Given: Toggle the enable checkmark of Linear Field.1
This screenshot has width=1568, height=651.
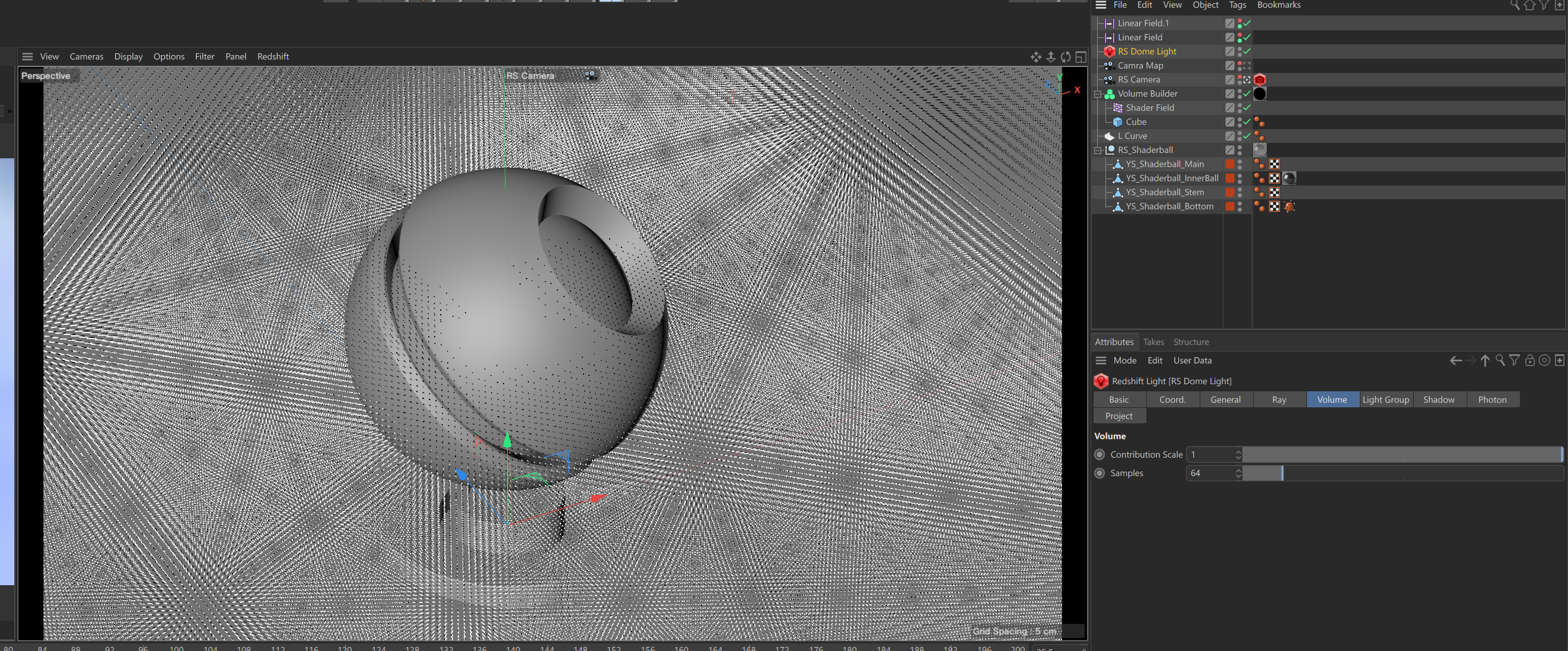Looking at the screenshot, I should click(x=1247, y=23).
